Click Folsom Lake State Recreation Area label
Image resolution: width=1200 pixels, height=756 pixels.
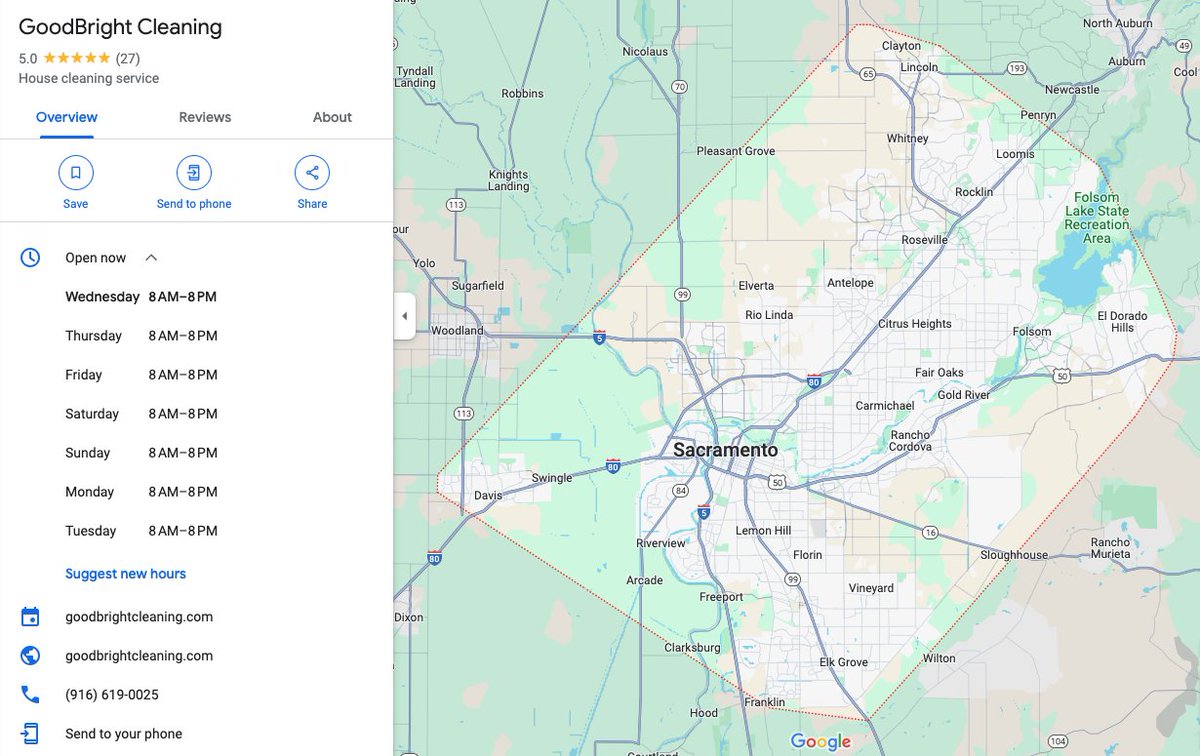tap(1097, 218)
